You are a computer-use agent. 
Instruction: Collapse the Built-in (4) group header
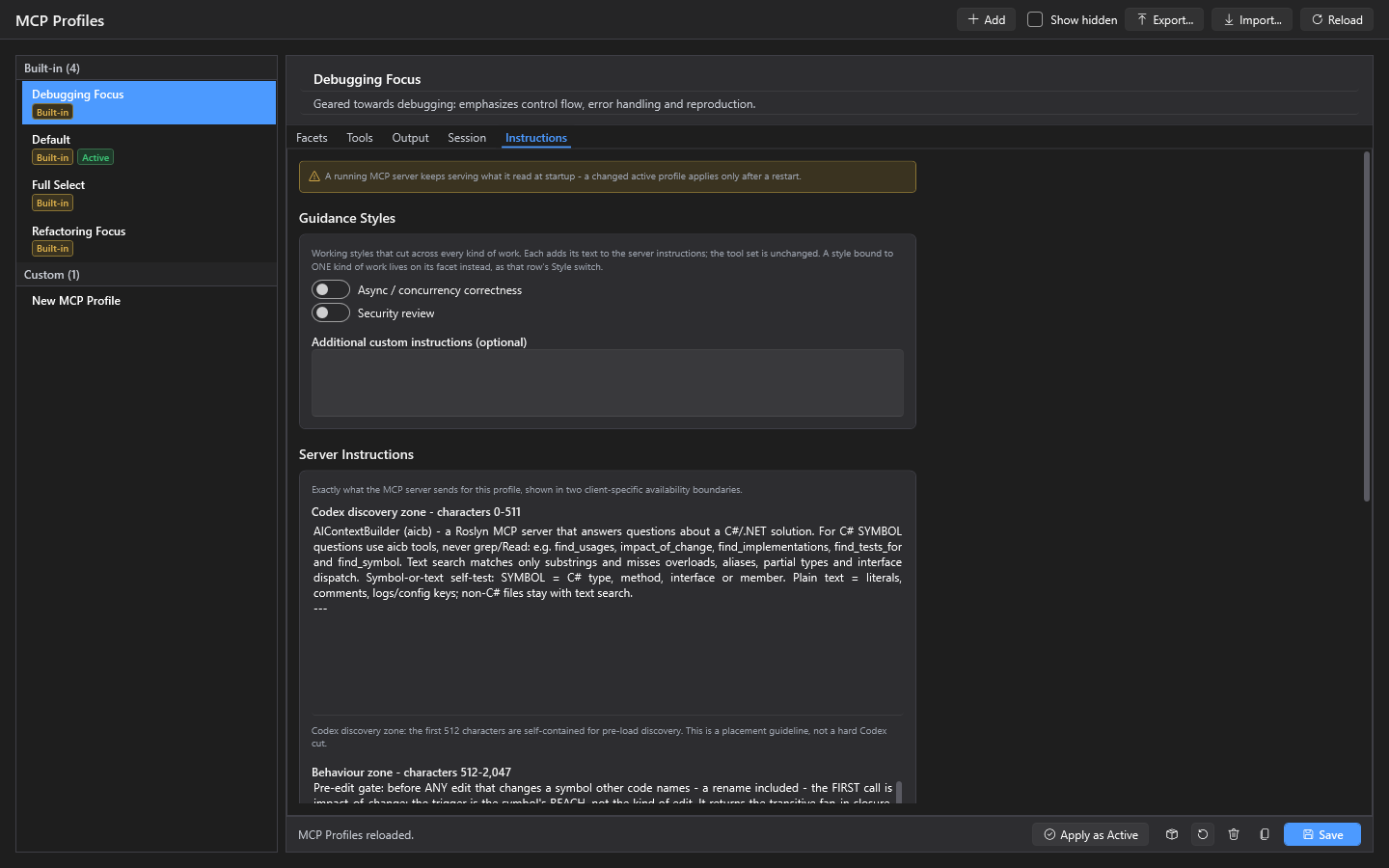coord(147,68)
